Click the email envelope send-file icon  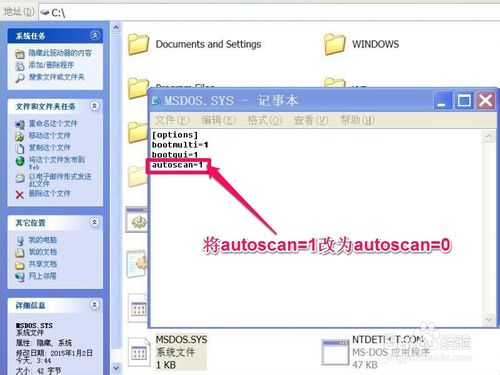(x=20, y=178)
